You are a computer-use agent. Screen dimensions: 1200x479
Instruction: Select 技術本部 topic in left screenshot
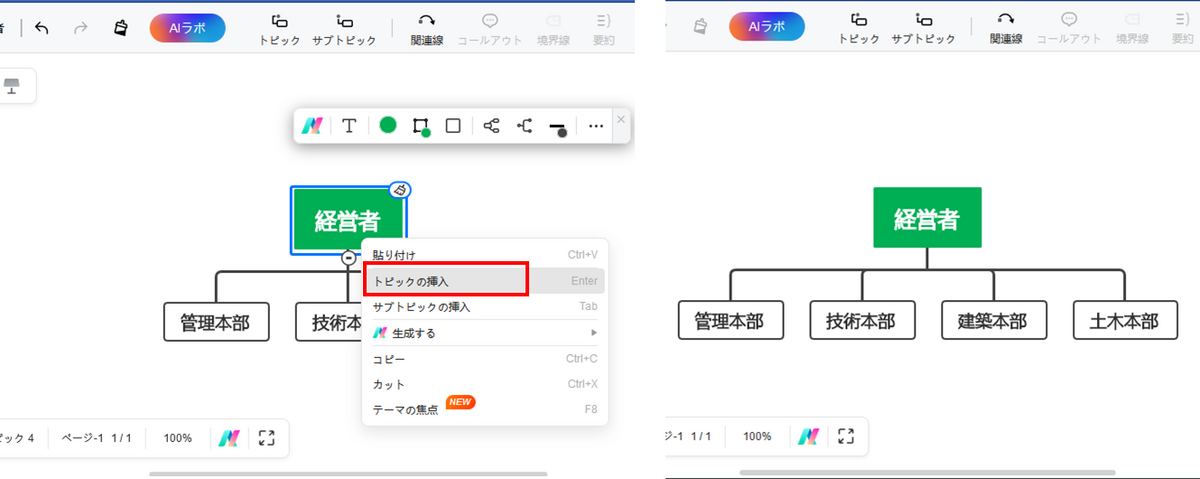coord(329,322)
